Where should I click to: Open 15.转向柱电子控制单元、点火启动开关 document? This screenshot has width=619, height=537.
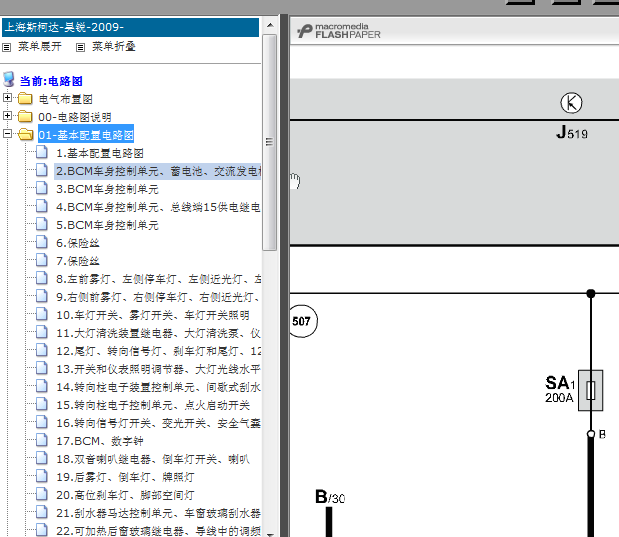[x=153, y=405]
